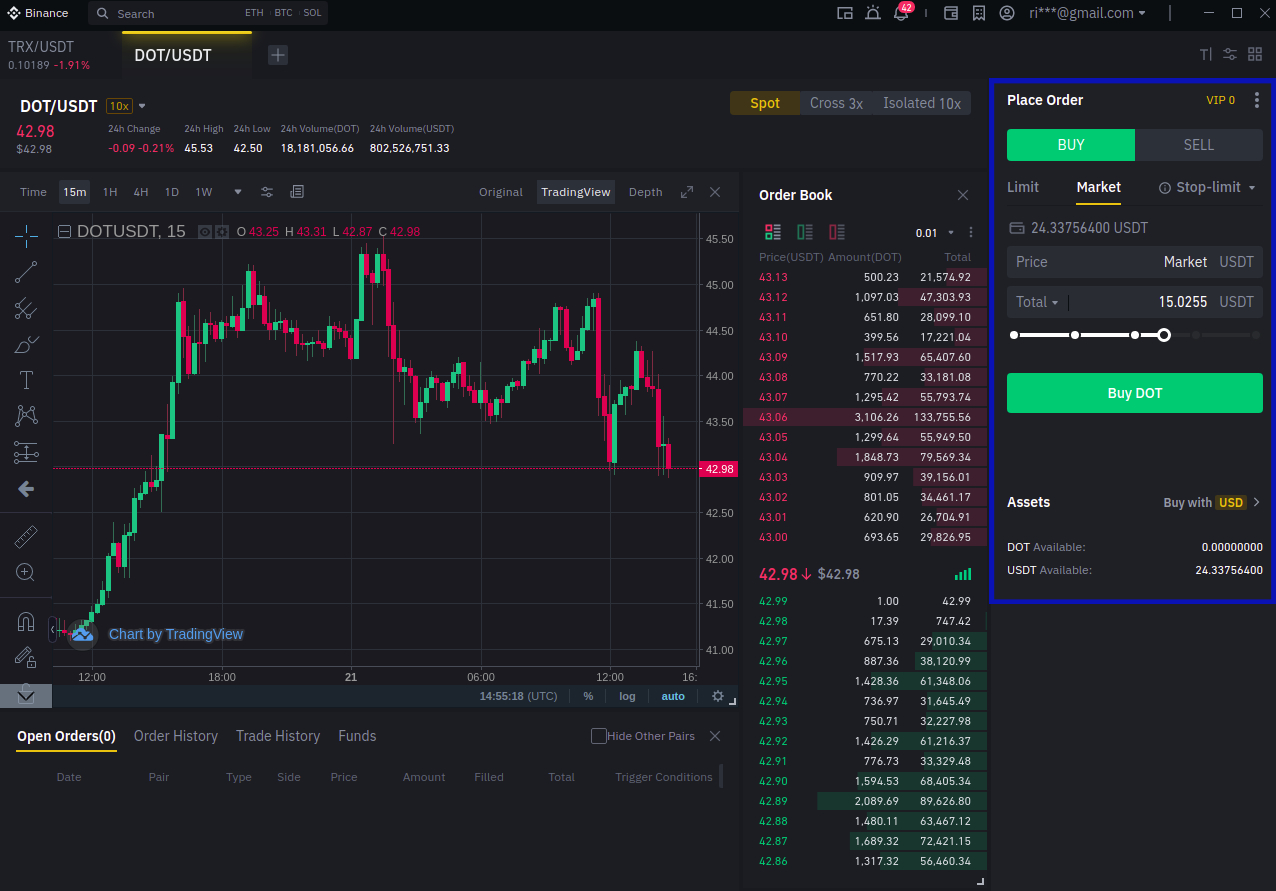Show both bids and asks order book view

pos(772,232)
